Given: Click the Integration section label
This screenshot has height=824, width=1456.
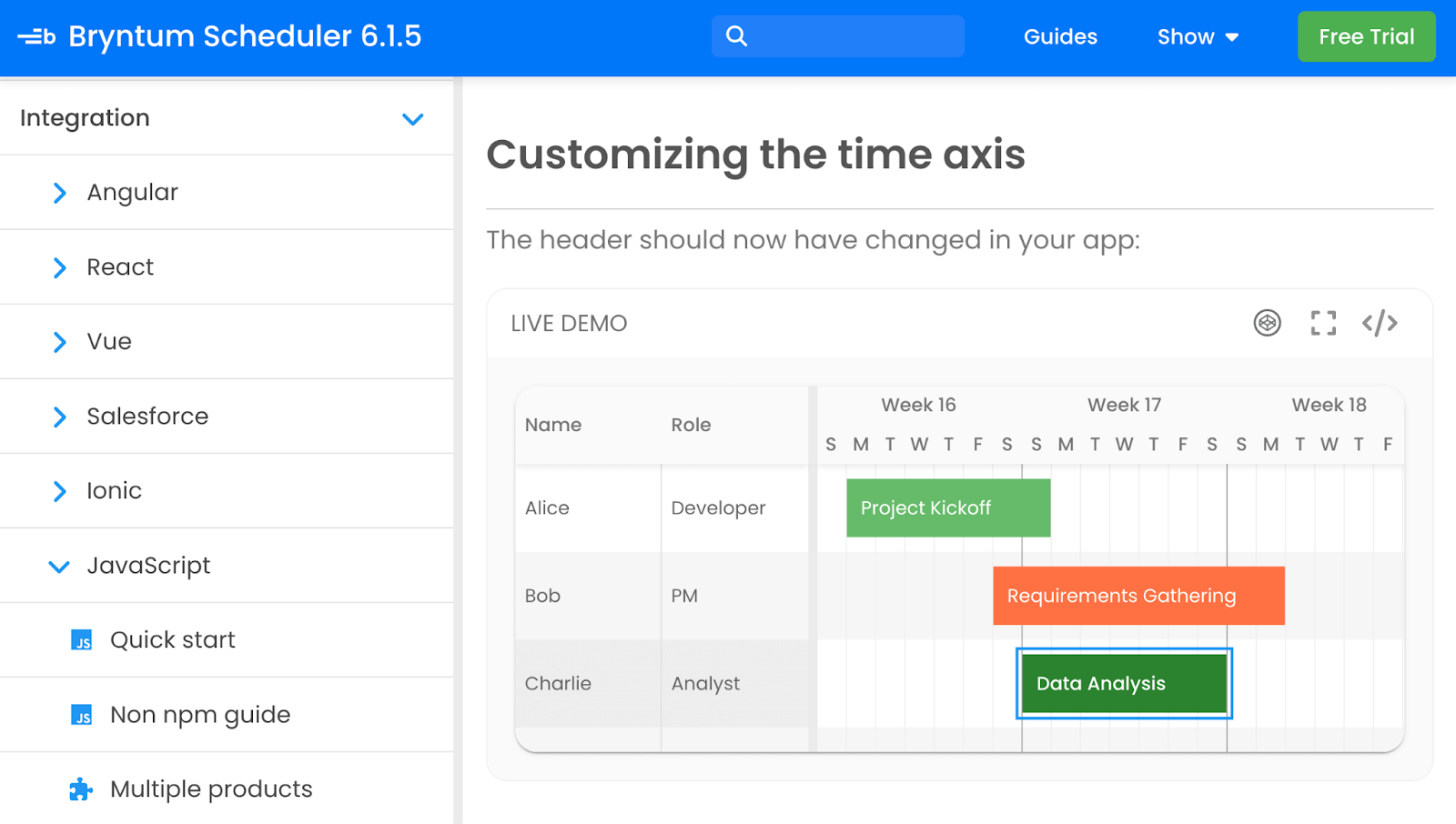Looking at the screenshot, I should click(85, 118).
